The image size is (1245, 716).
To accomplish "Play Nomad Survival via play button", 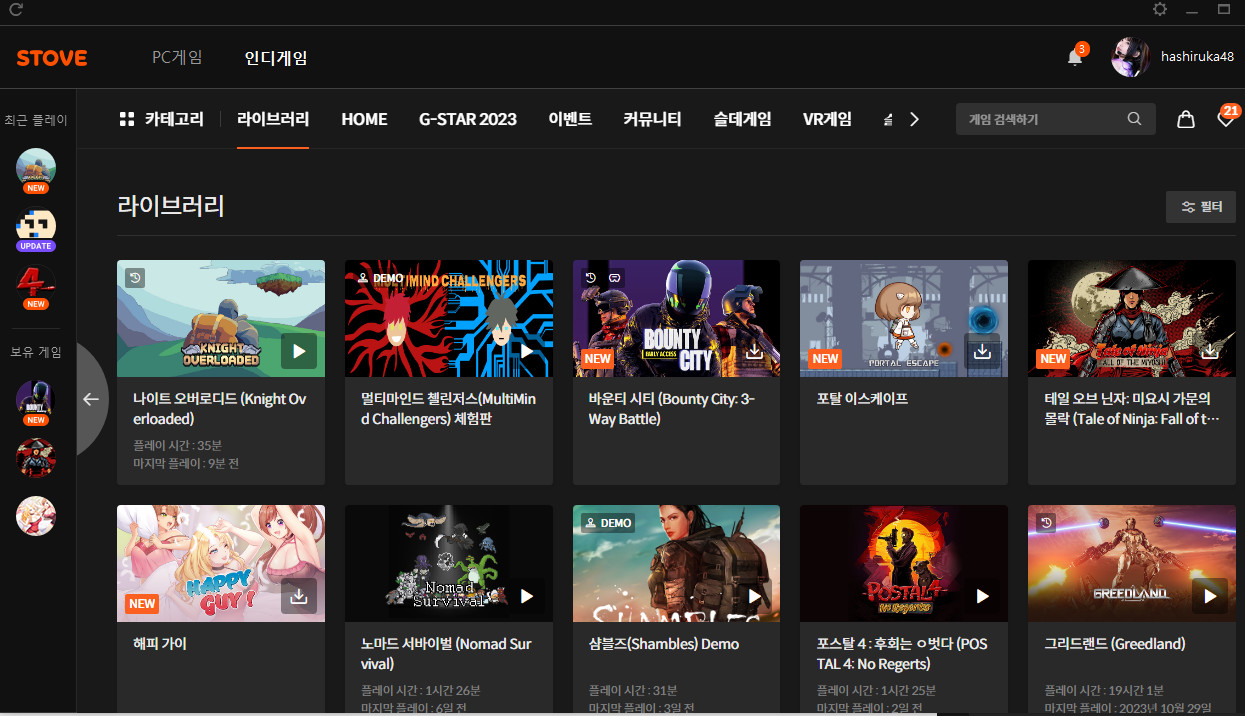I will tap(527, 596).
